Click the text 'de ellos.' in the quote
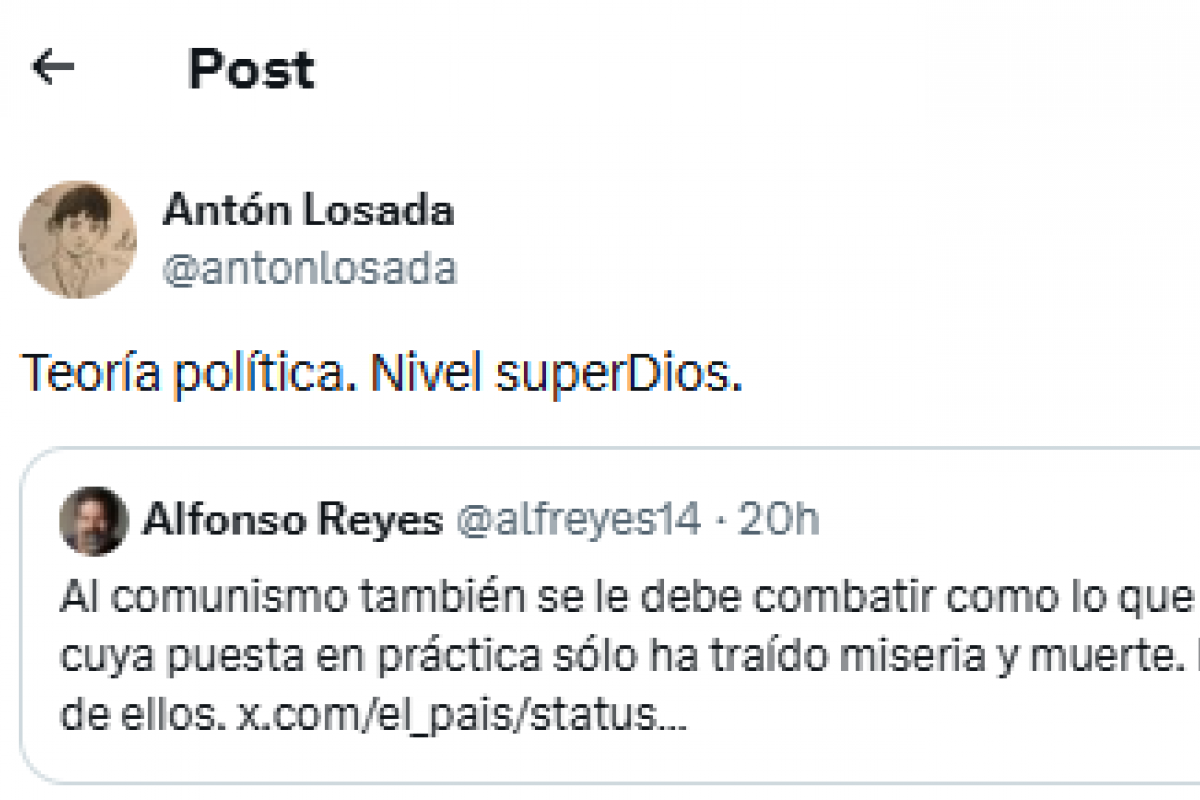 tap(141, 716)
